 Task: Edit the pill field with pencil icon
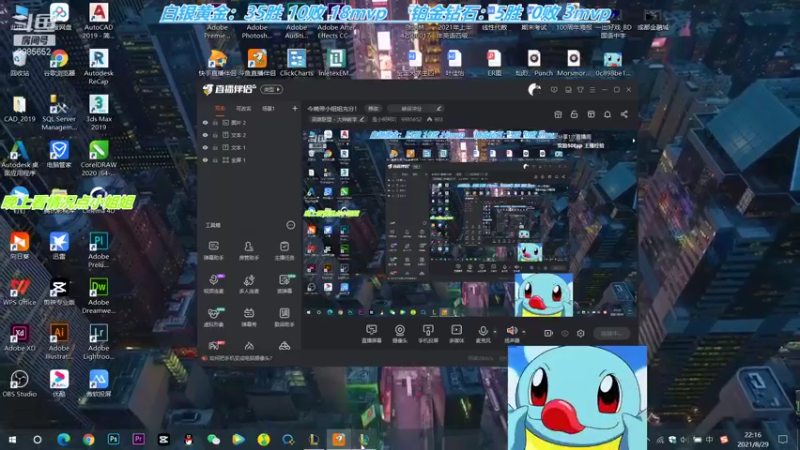(x=415, y=108)
